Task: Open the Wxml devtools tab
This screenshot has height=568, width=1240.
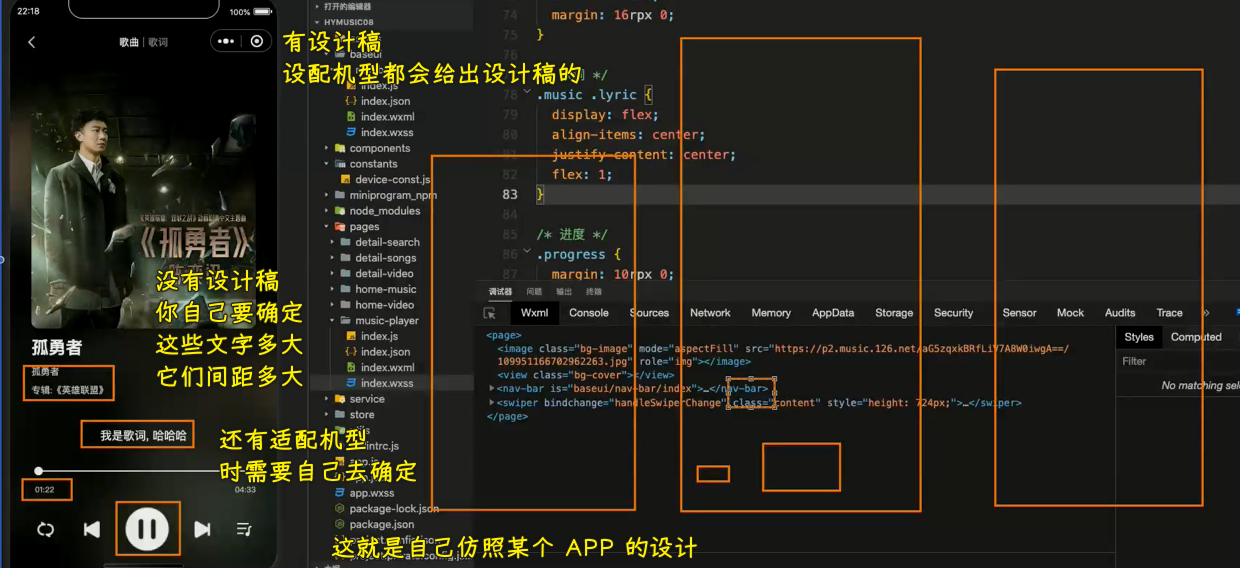Action: pos(535,313)
